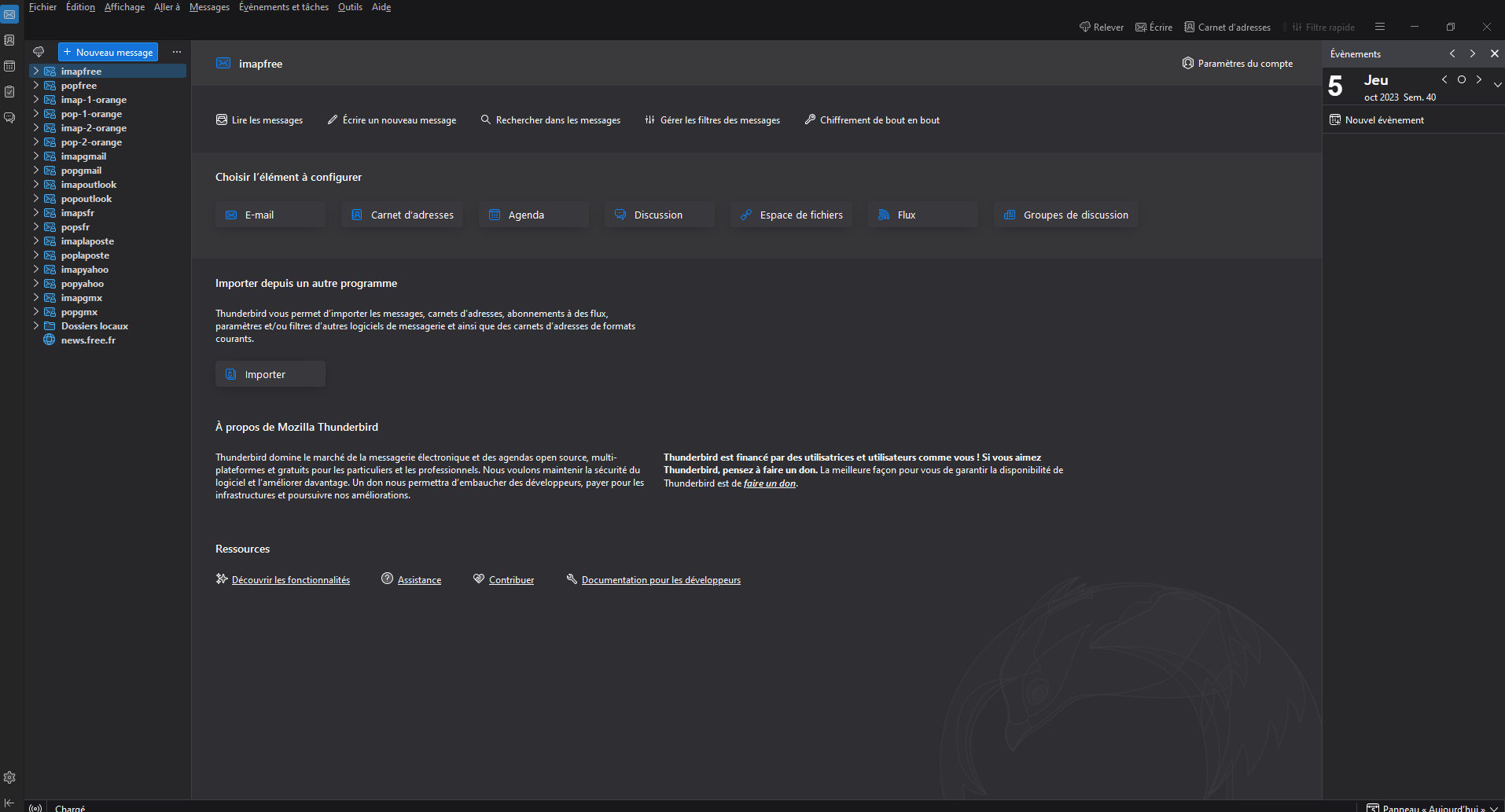Click the Importer button

[x=270, y=374]
